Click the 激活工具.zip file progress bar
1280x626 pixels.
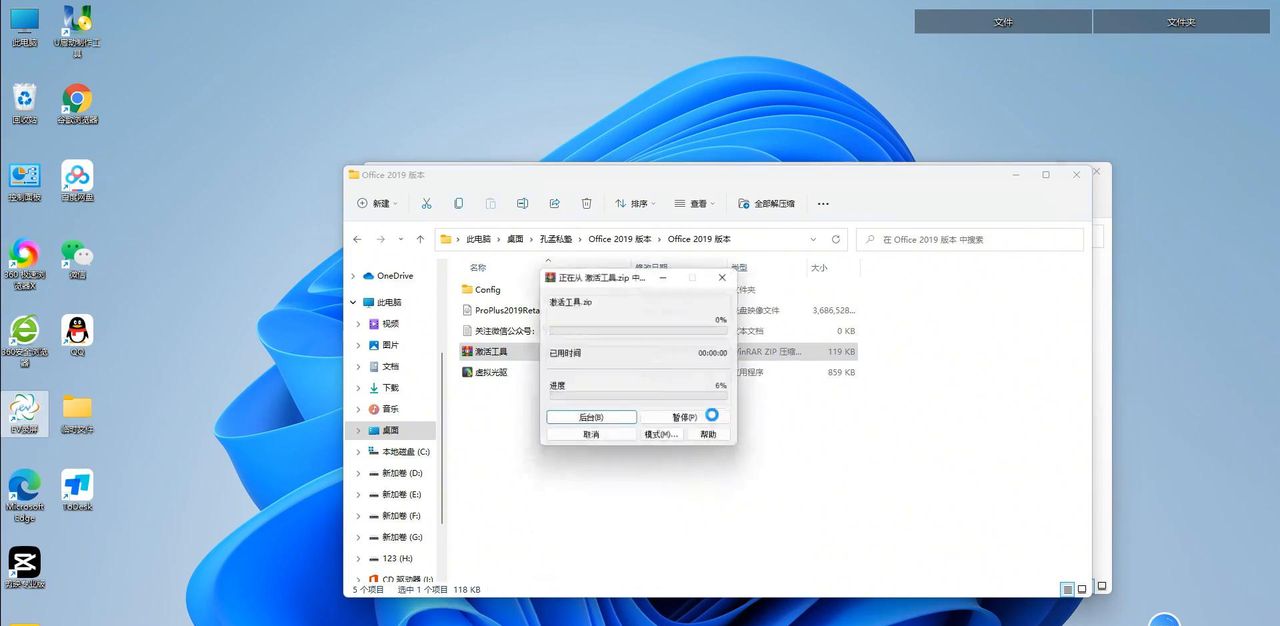click(x=638, y=331)
